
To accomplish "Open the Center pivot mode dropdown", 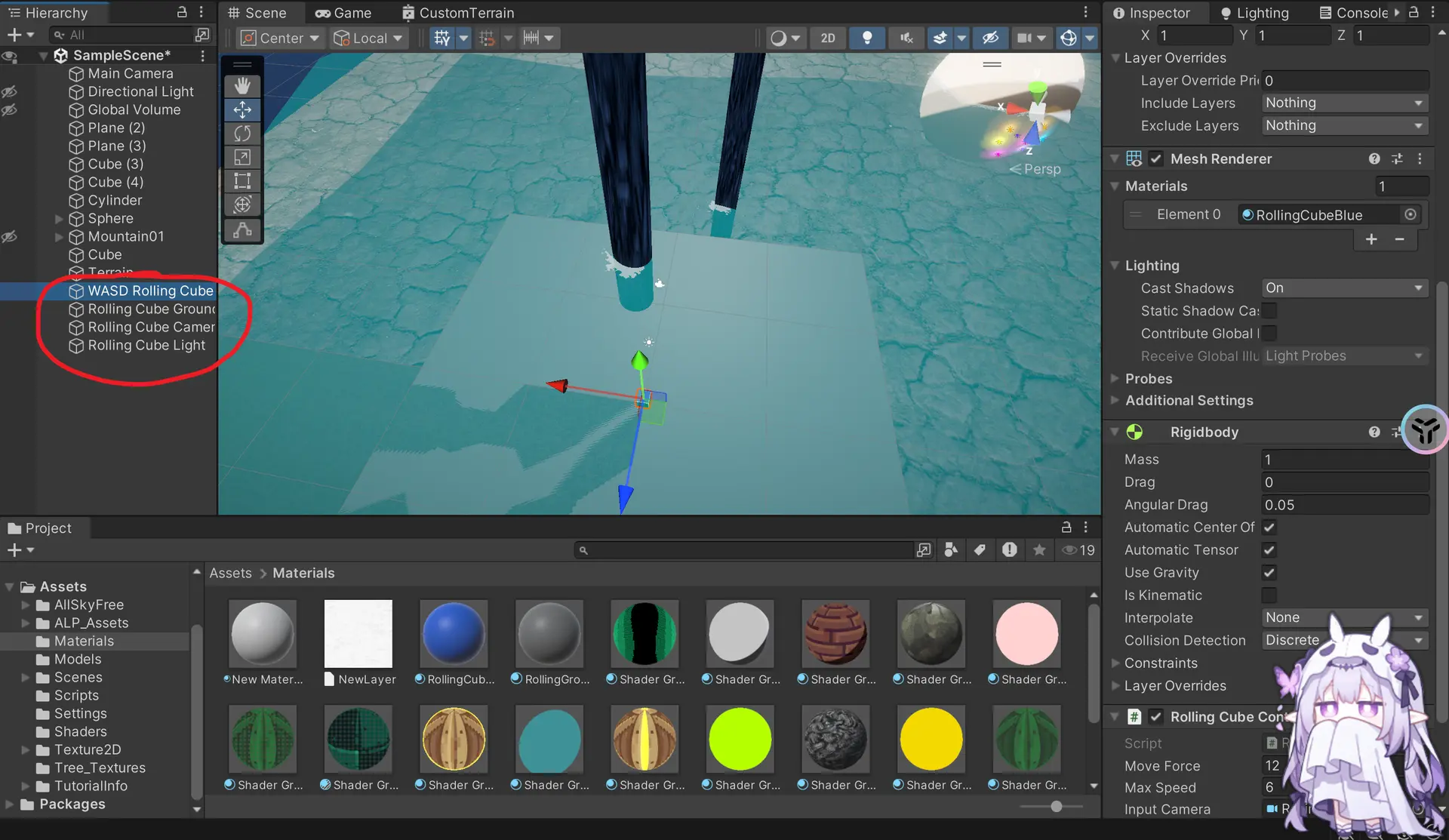I will [x=280, y=38].
